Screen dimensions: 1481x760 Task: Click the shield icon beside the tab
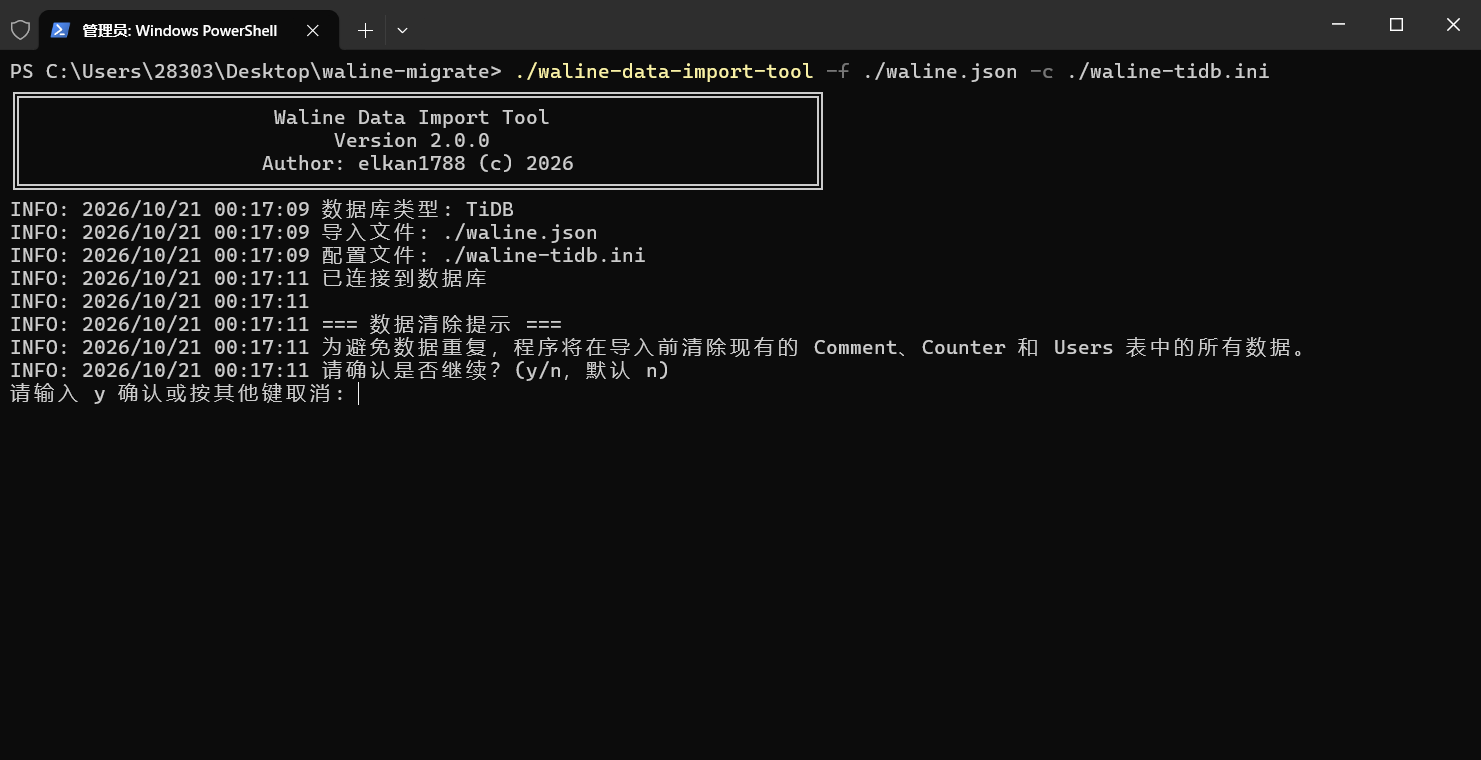pyautogui.click(x=20, y=30)
